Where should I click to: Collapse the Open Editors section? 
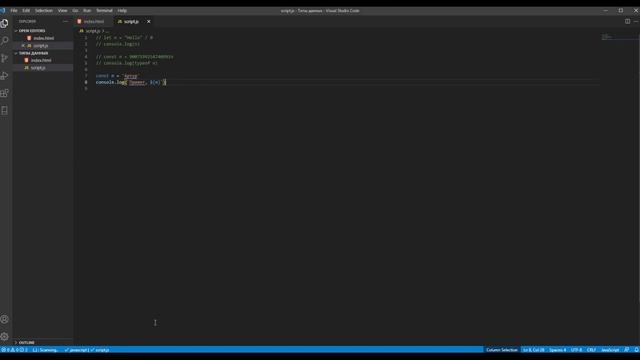[32, 31]
